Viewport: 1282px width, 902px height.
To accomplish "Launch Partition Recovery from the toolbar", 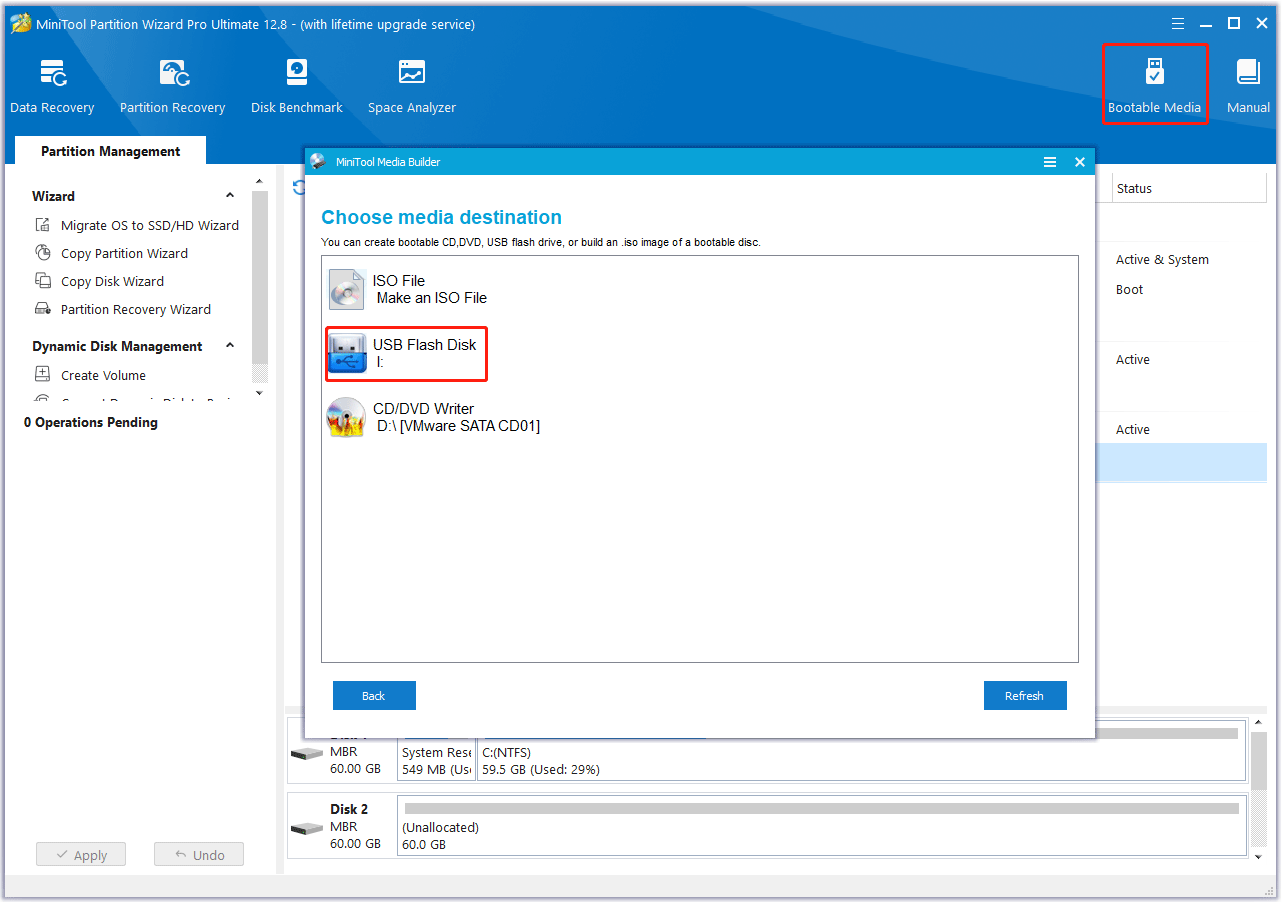I will point(172,84).
